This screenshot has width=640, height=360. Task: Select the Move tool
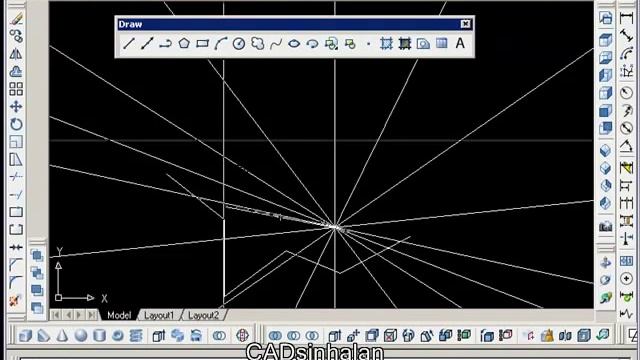(x=16, y=107)
